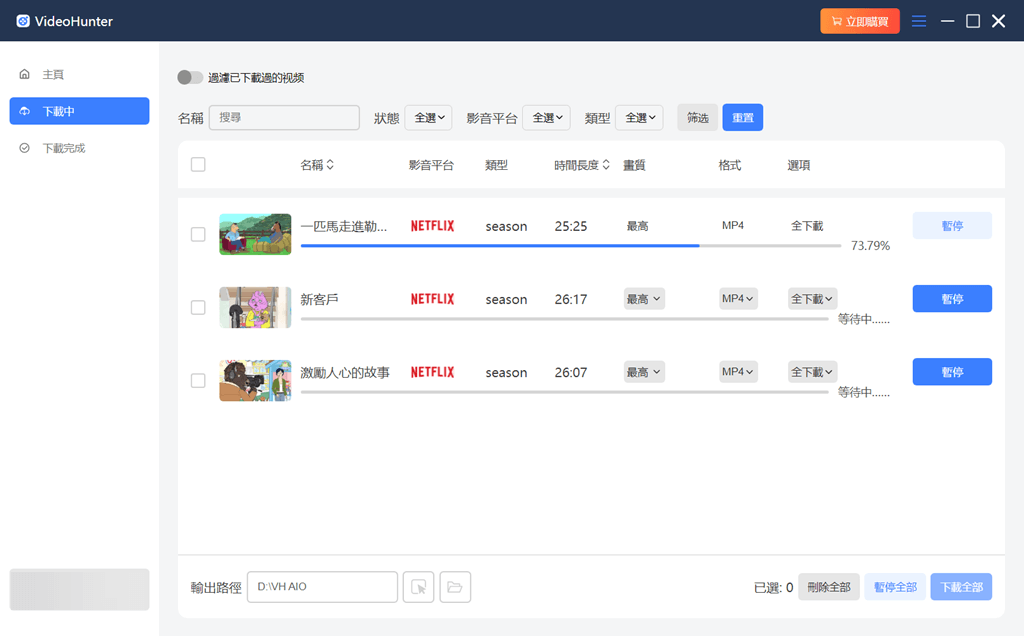Expand the 影音平台 platform dropdown
This screenshot has height=636, width=1024.
(x=546, y=117)
